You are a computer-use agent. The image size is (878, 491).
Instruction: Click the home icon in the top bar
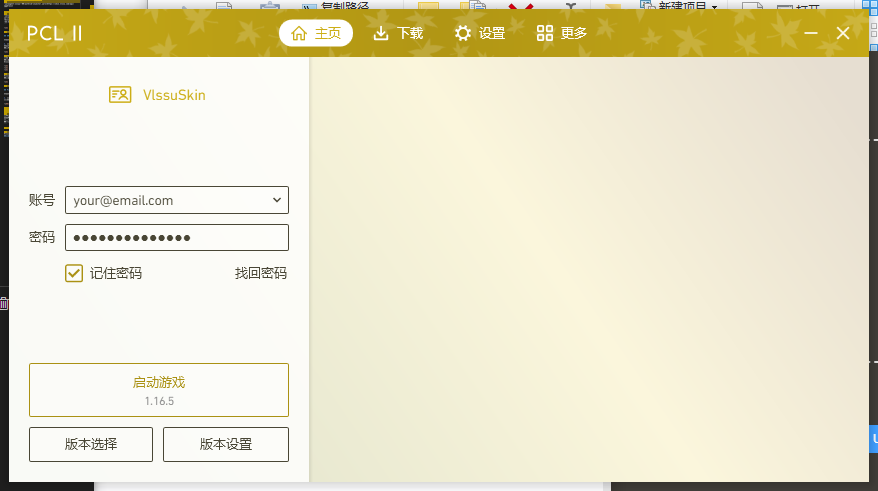298,33
